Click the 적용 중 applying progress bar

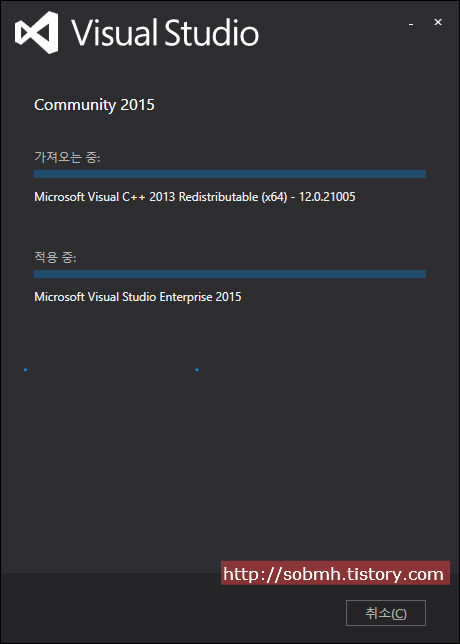click(230, 274)
